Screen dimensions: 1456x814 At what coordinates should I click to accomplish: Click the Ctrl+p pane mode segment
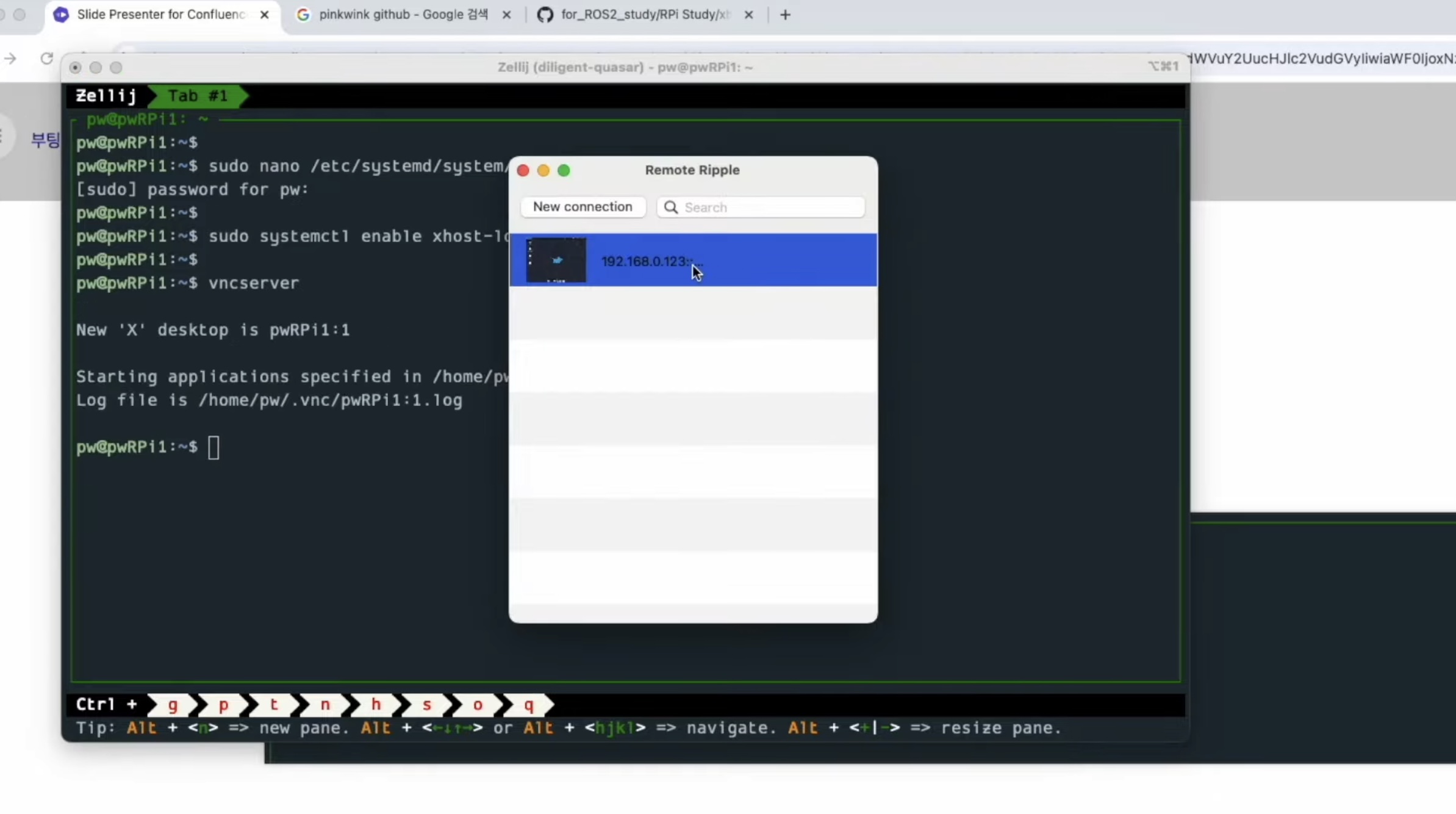[223, 705]
